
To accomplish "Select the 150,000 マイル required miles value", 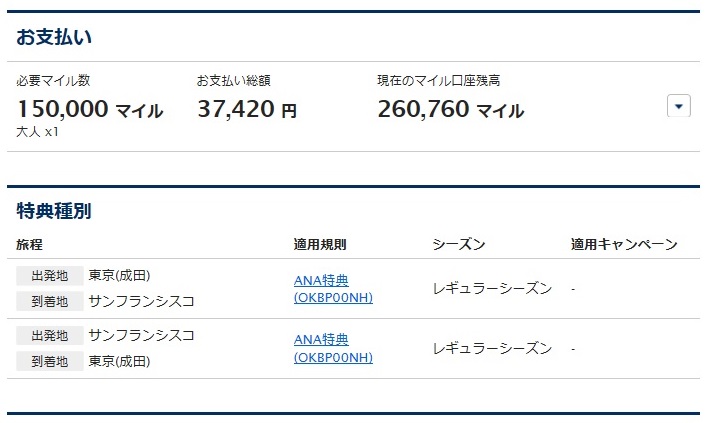I will click(89, 110).
